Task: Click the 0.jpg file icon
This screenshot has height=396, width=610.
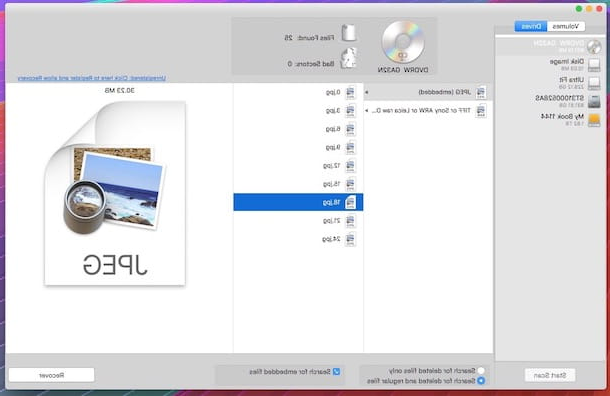Action: [x=350, y=92]
